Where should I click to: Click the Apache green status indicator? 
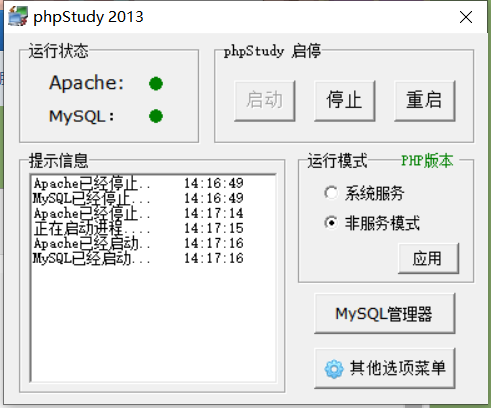156,84
